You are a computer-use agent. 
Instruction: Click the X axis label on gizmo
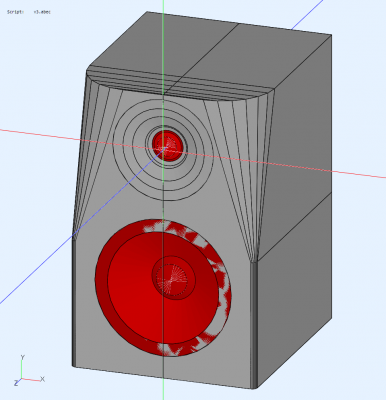[42, 379]
